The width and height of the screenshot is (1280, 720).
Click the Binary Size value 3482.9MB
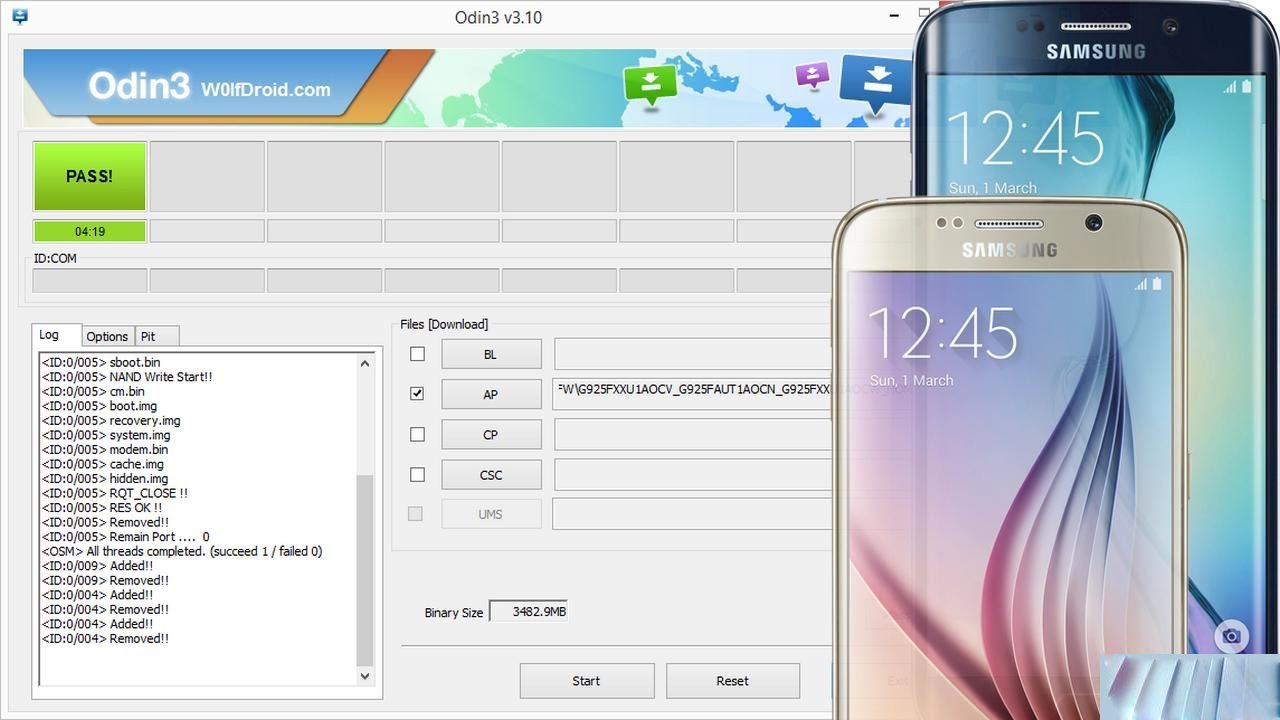point(529,611)
